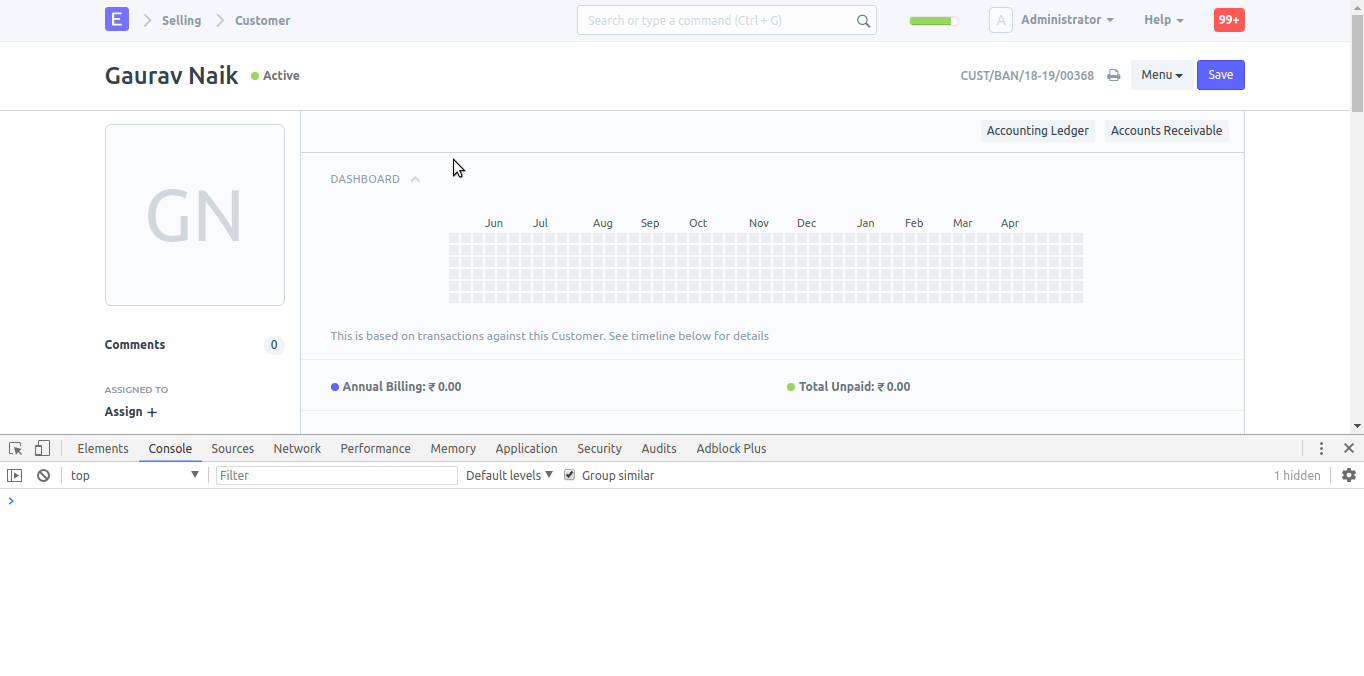Click the Selling breadcrumb link
1364x676 pixels.
(181, 19)
